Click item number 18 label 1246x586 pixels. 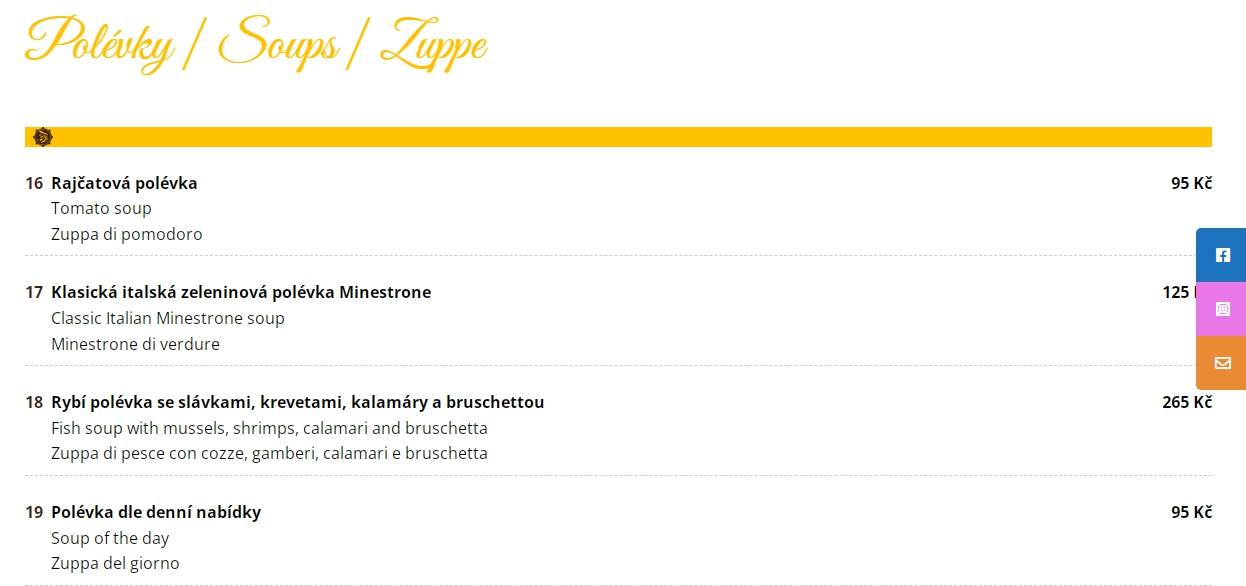coord(34,402)
